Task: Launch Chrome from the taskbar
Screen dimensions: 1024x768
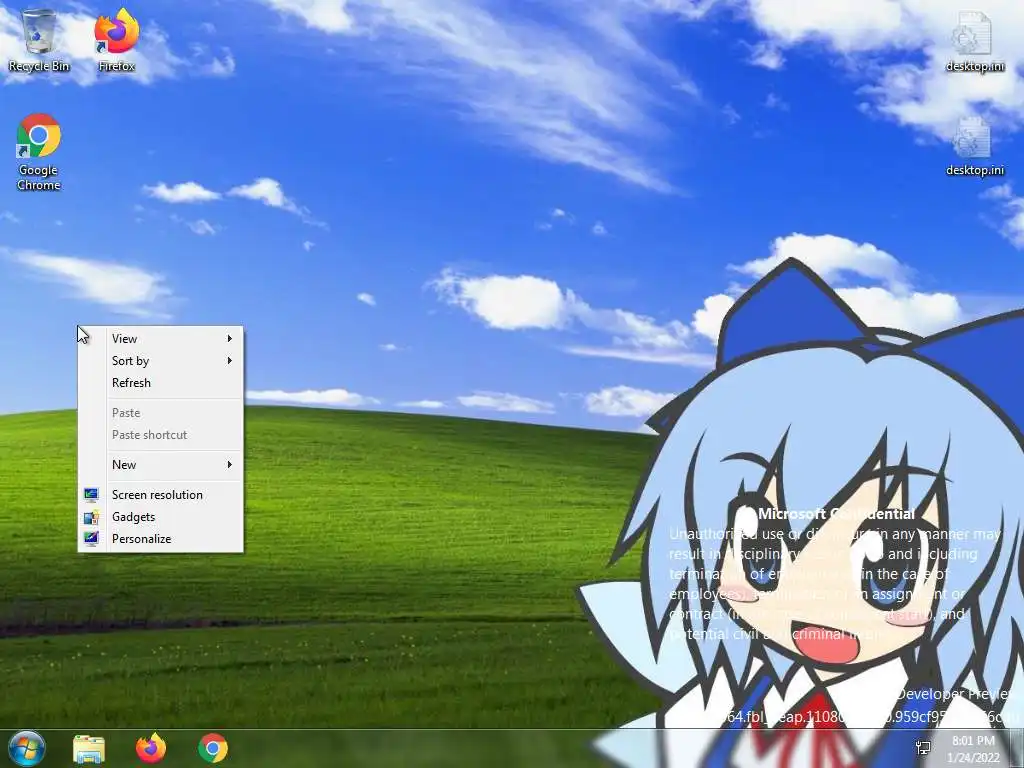Action: 213,748
